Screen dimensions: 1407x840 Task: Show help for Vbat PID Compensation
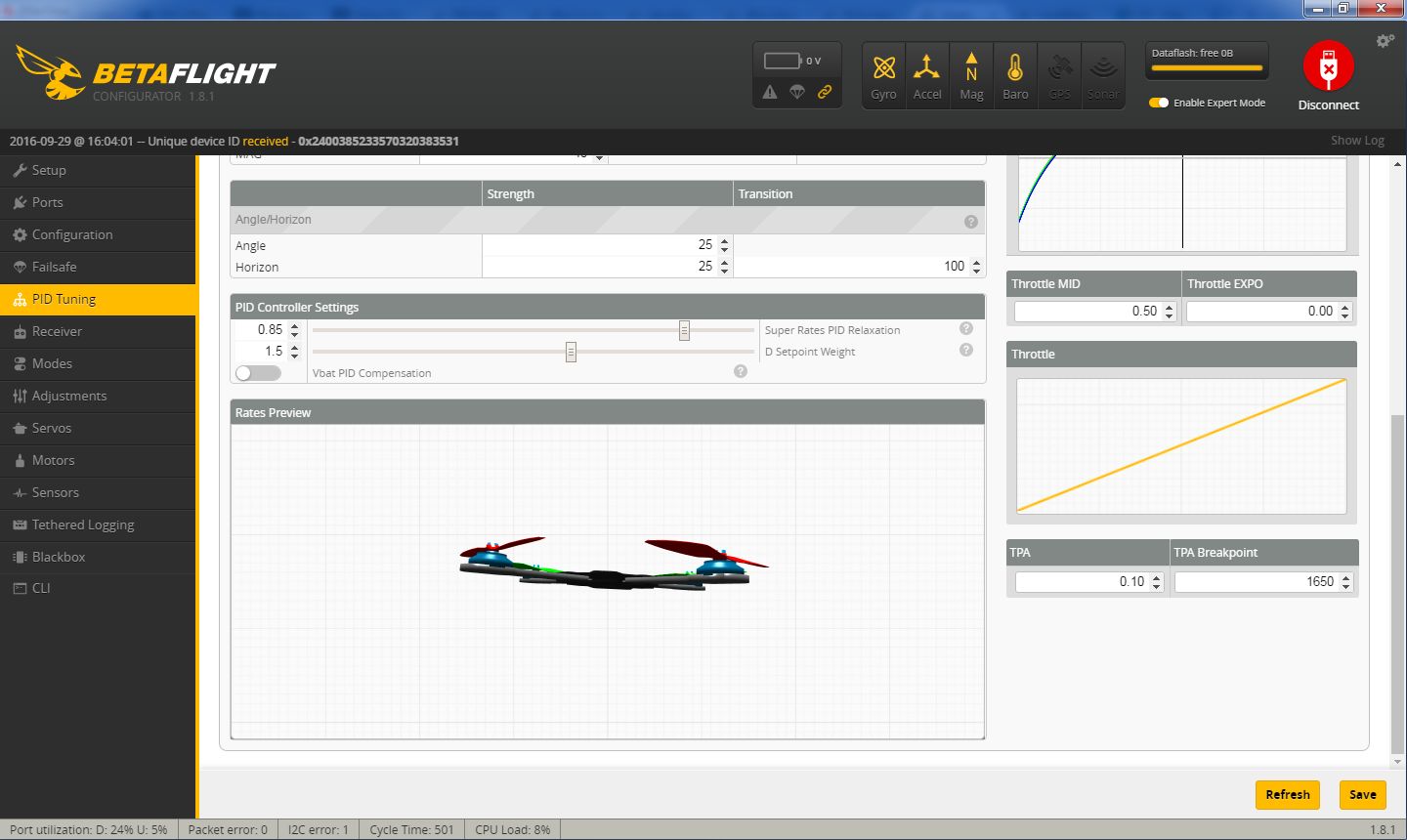tap(741, 371)
